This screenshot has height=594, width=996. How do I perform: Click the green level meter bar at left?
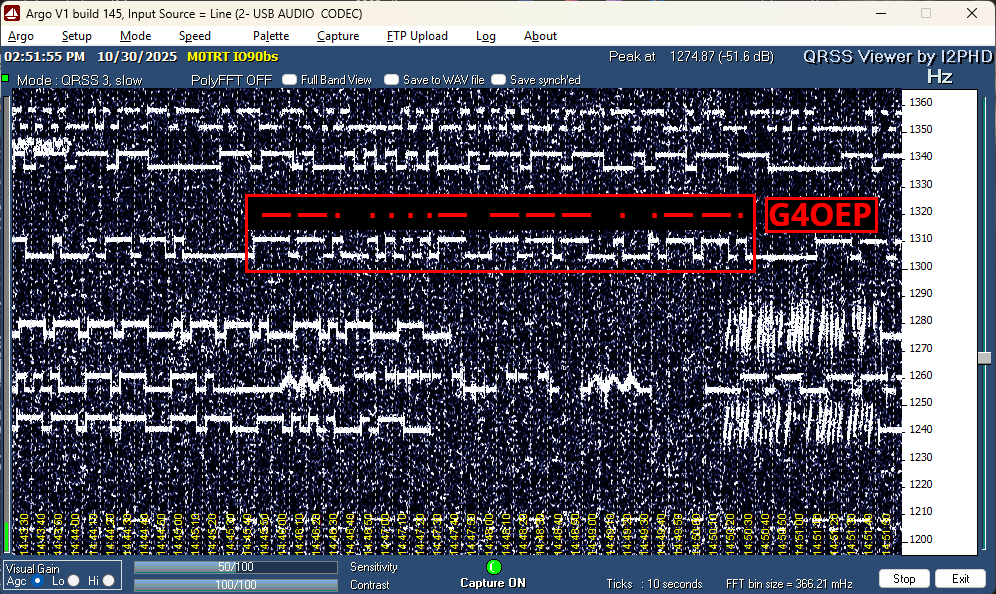(6, 537)
